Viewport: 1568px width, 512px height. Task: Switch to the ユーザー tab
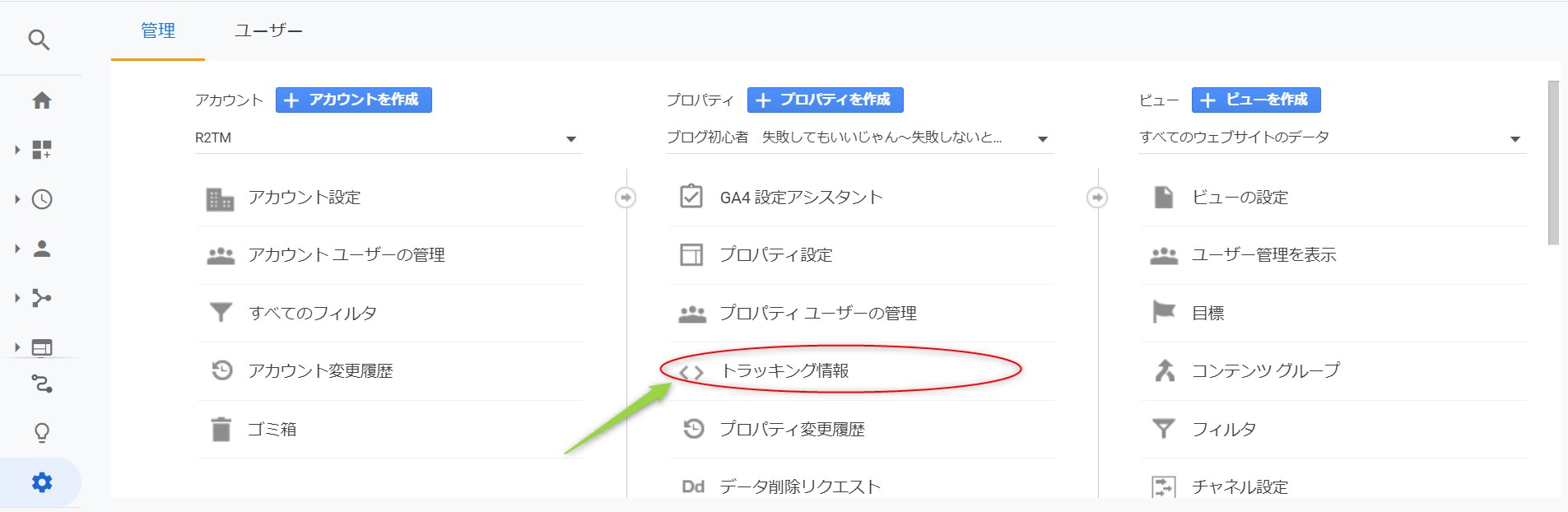pos(268,31)
